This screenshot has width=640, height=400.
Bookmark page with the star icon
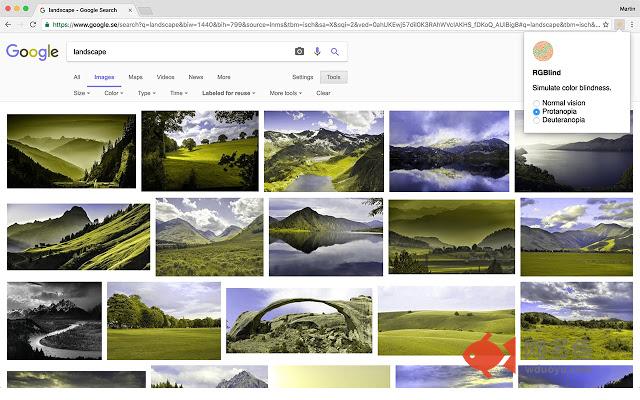click(x=606, y=24)
